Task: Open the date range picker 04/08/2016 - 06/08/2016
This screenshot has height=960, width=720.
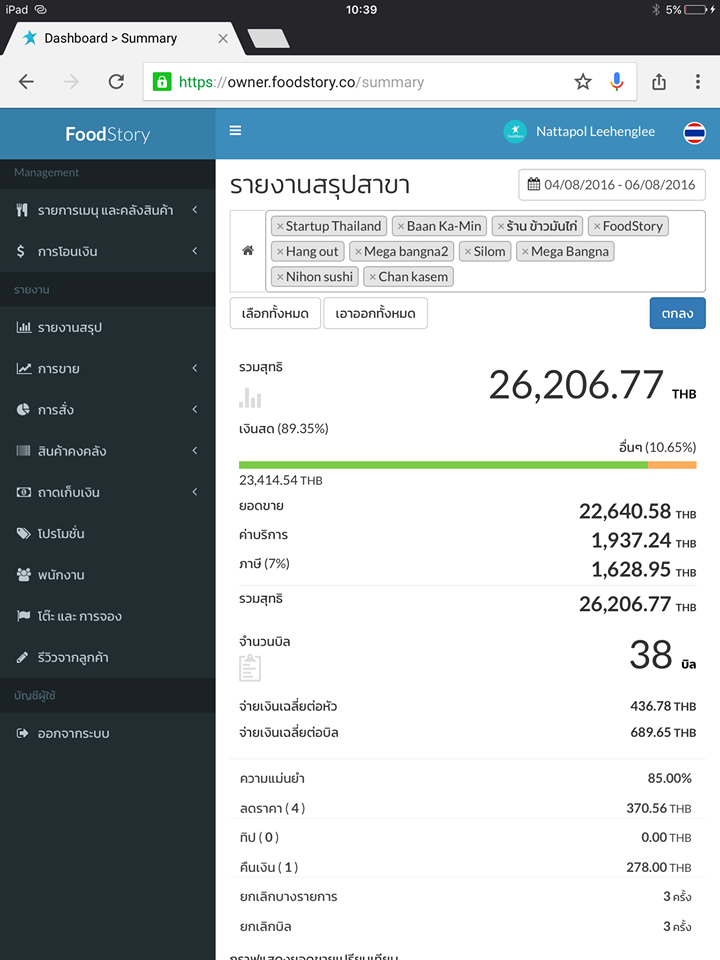Action: coord(612,184)
